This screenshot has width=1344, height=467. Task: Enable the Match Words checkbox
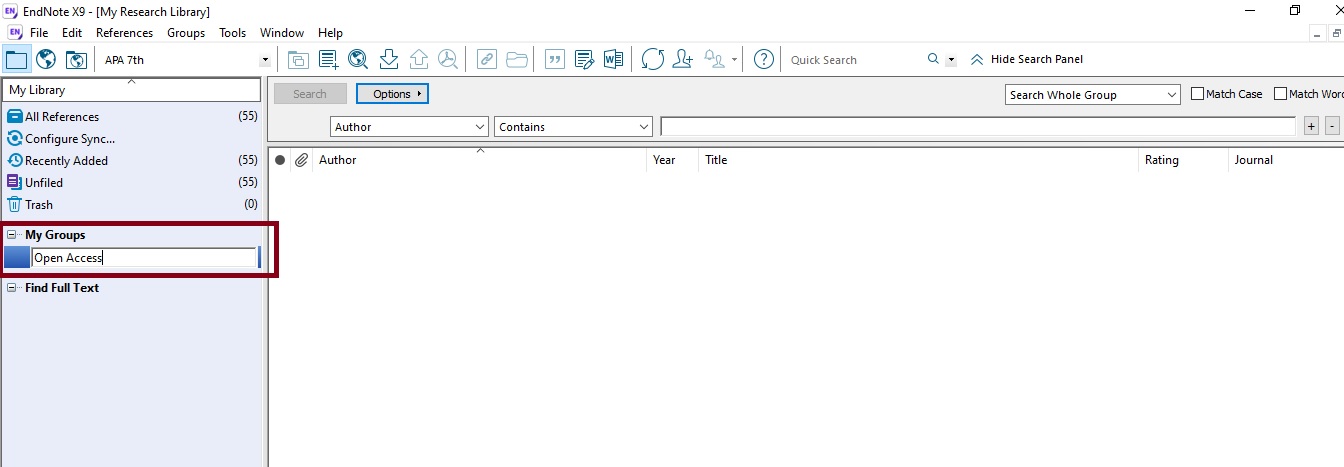[x=1280, y=94]
